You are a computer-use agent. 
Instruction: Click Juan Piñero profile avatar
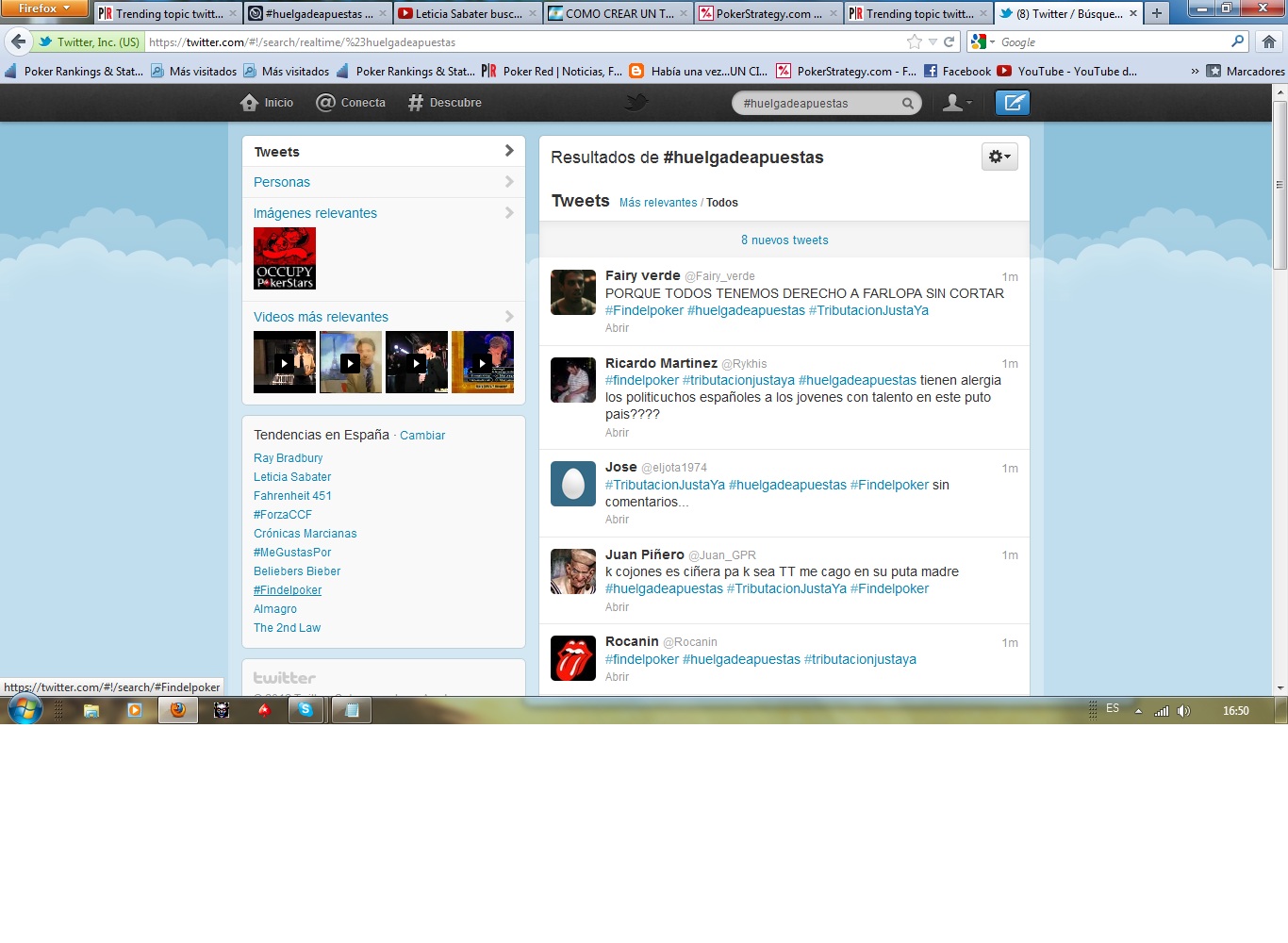(x=573, y=571)
